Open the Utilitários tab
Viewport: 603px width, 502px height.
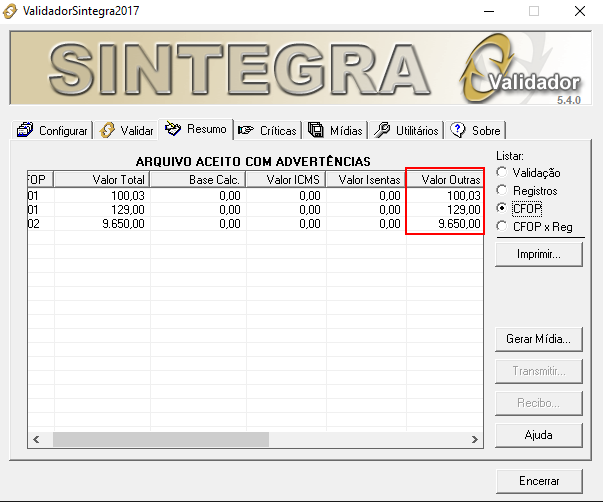pos(406,131)
